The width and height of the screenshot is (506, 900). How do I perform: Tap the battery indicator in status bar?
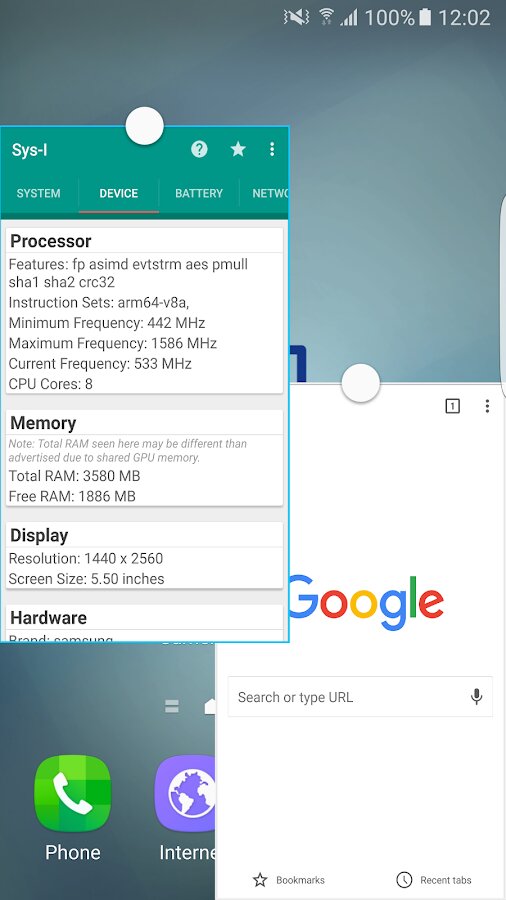pyautogui.click(x=425, y=18)
